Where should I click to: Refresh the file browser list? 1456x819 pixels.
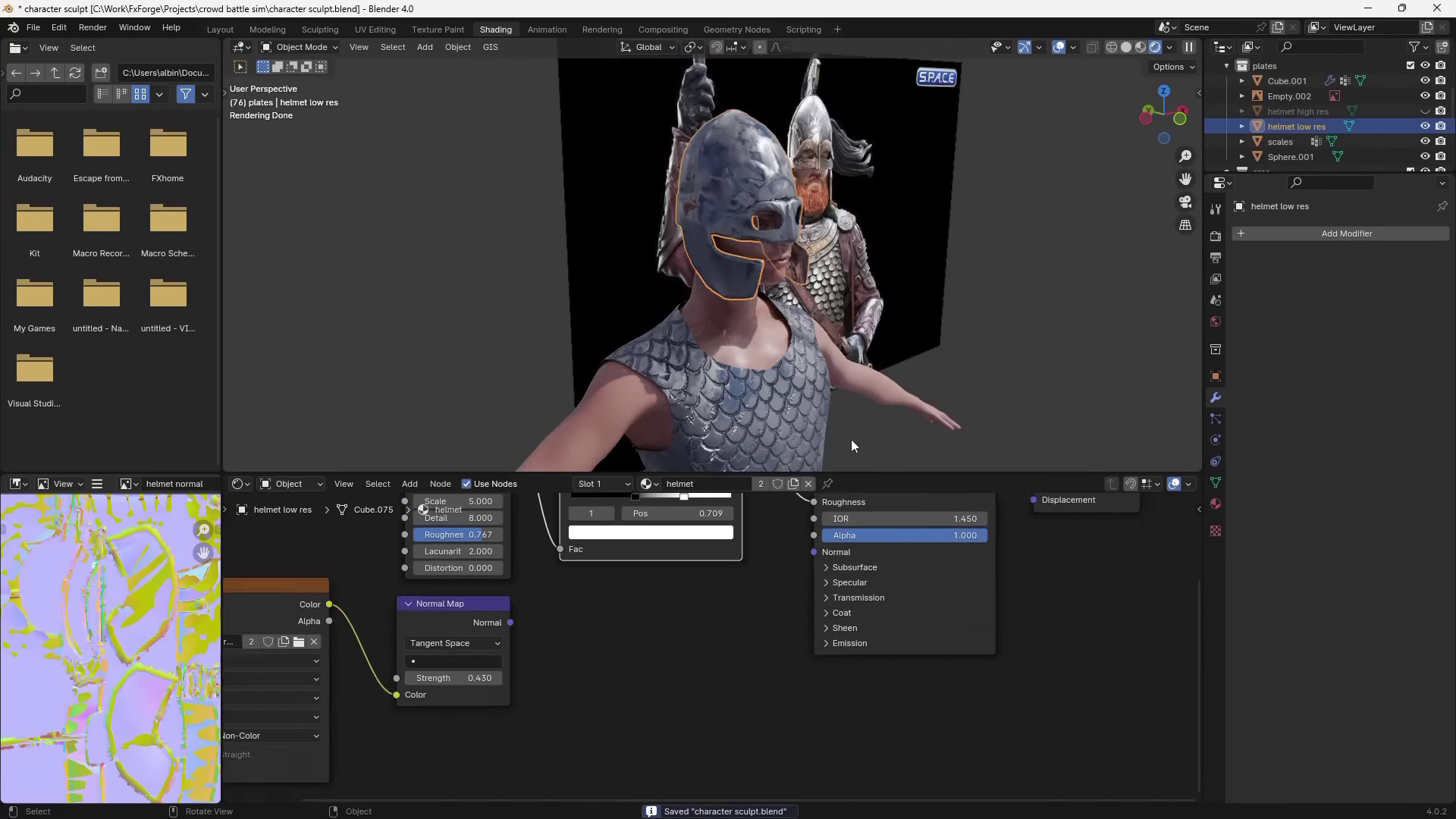tap(75, 73)
